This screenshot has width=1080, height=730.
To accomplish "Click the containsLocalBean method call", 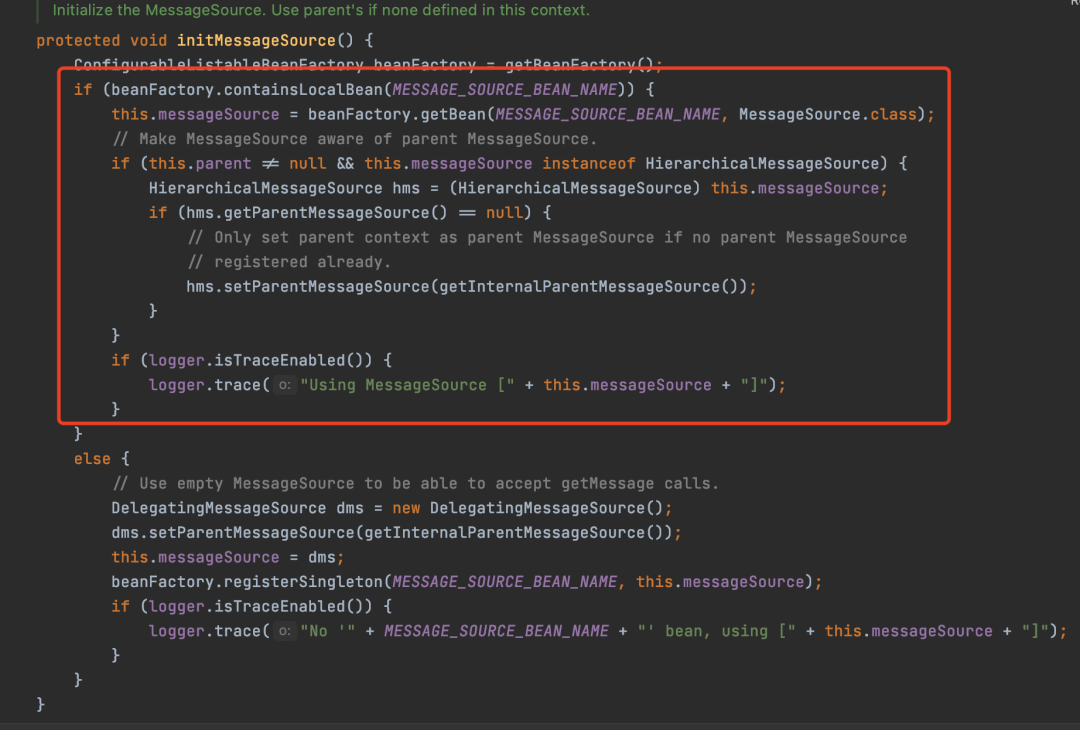I will [x=303, y=90].
